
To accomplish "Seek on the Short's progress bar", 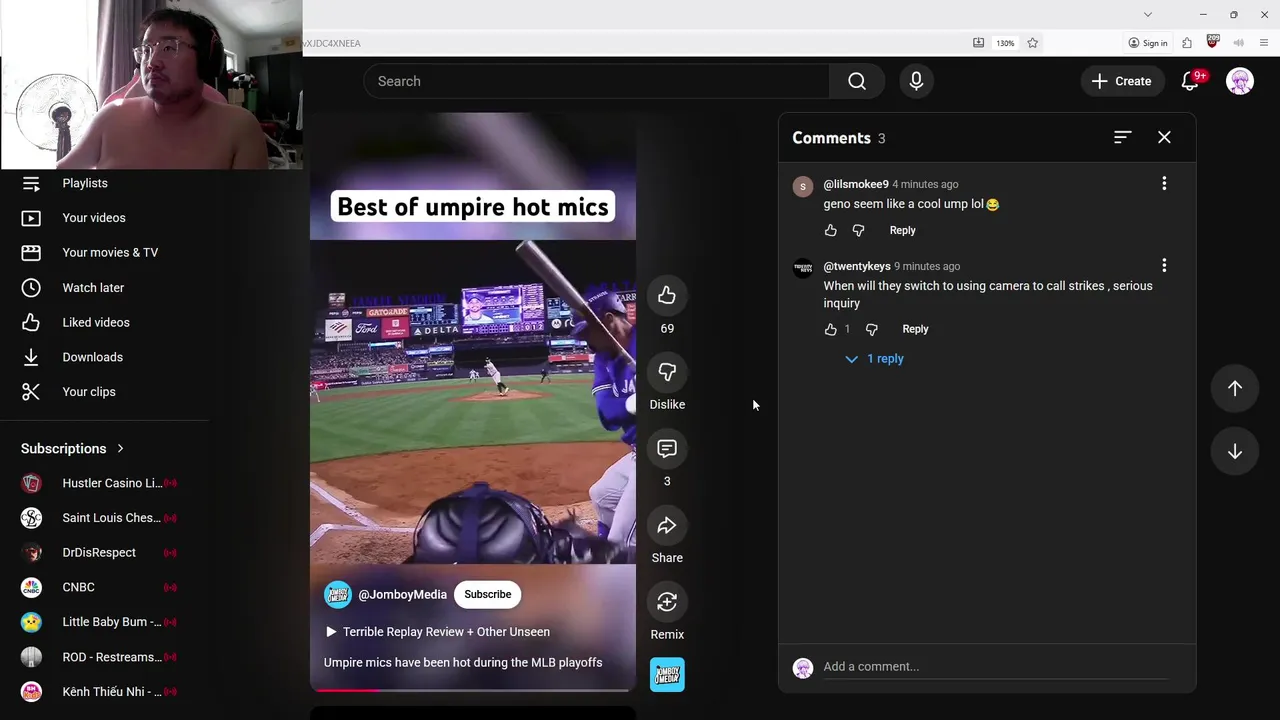I will coord(473,690).
